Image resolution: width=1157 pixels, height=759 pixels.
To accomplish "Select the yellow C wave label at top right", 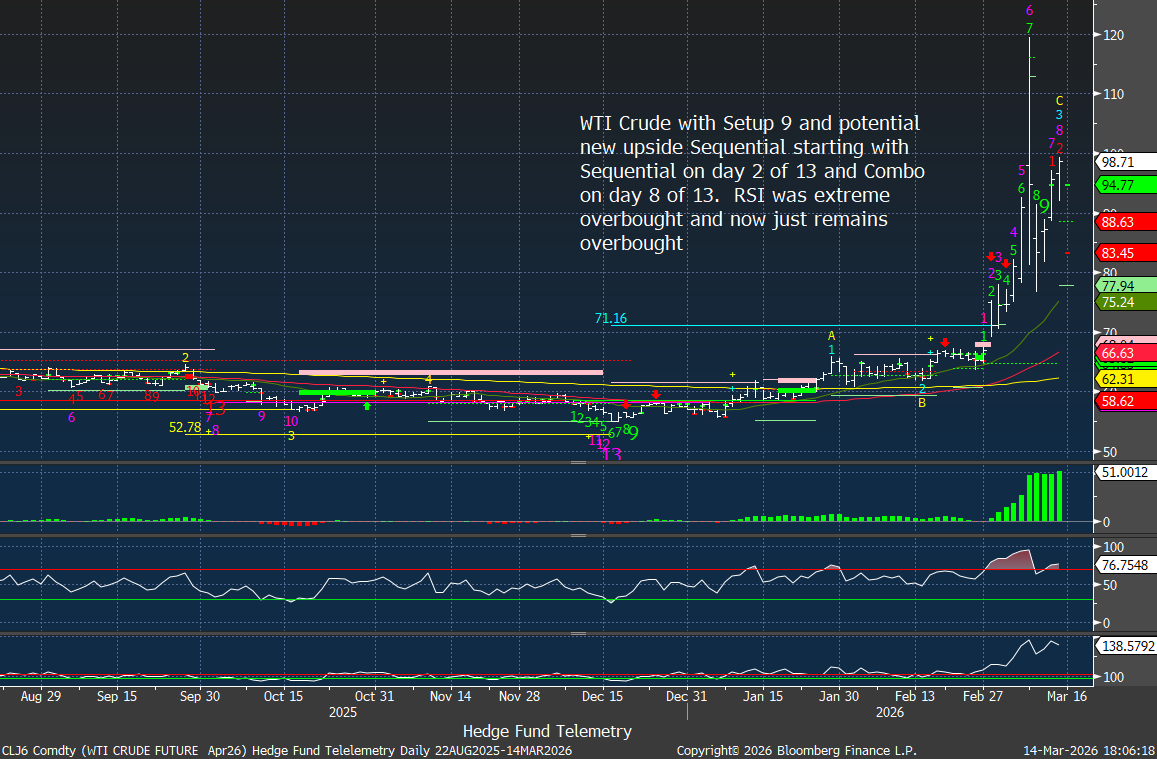I will [x=1060, y=100].
